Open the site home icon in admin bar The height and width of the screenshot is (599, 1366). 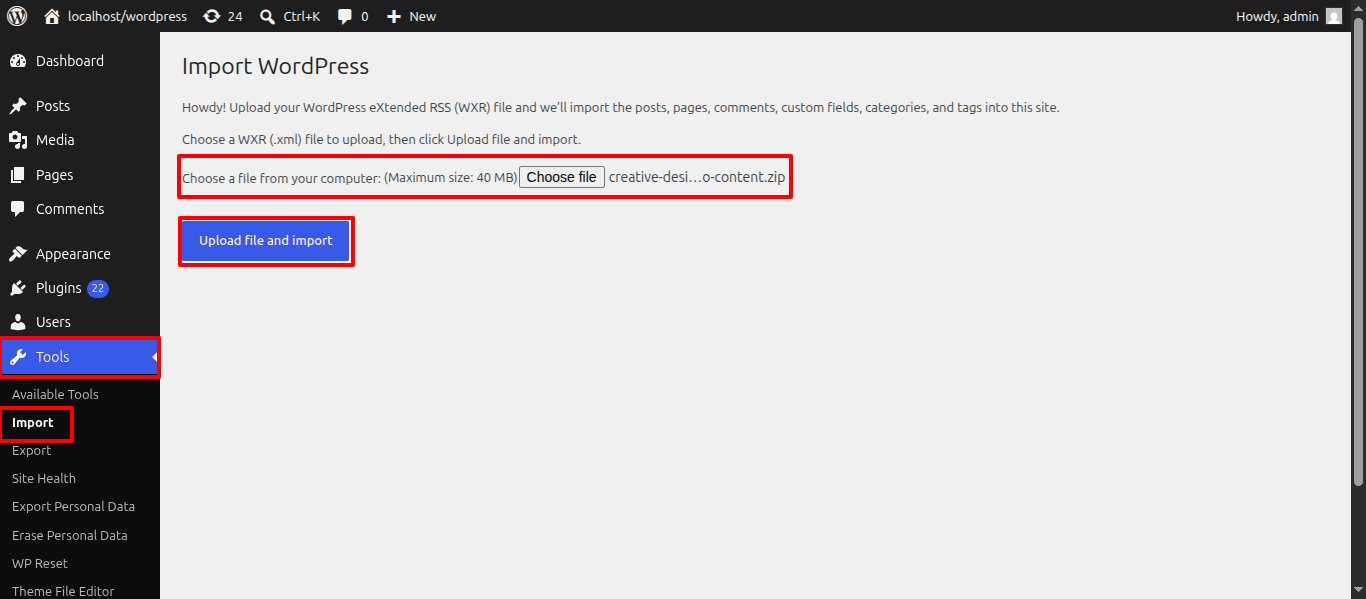point(52,16)
